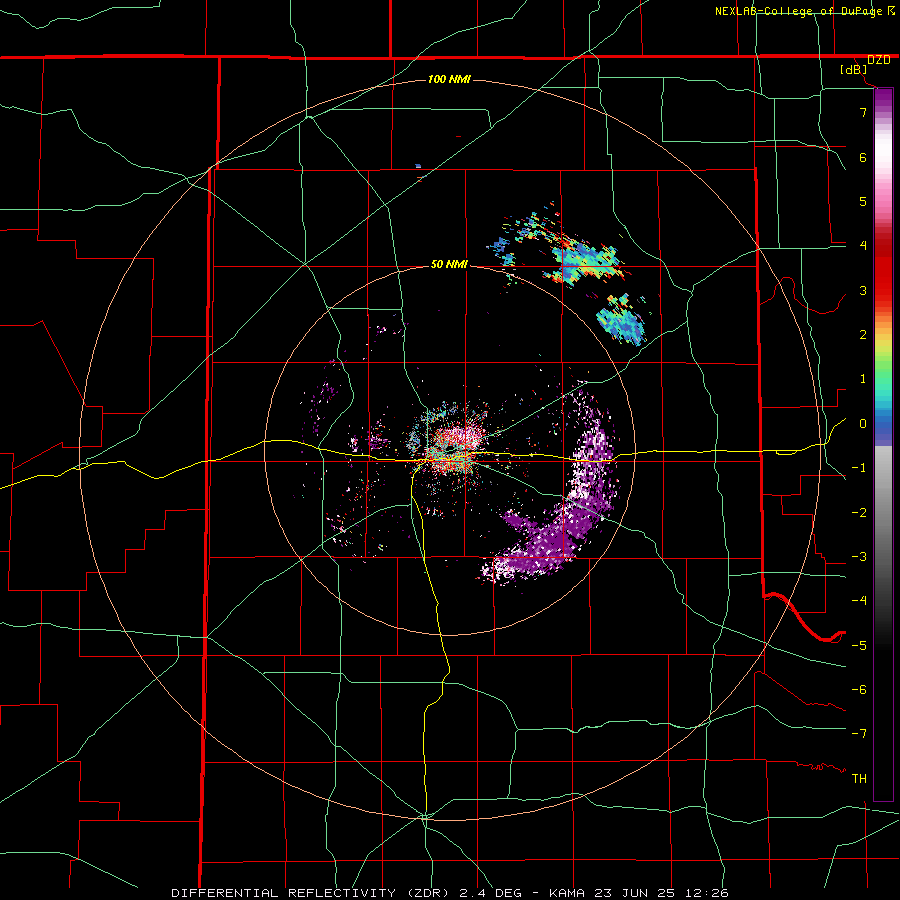The height and width of the screenshot is (900, 900).
Task: Click the -1 value on color scale
Action: [859, 468]
